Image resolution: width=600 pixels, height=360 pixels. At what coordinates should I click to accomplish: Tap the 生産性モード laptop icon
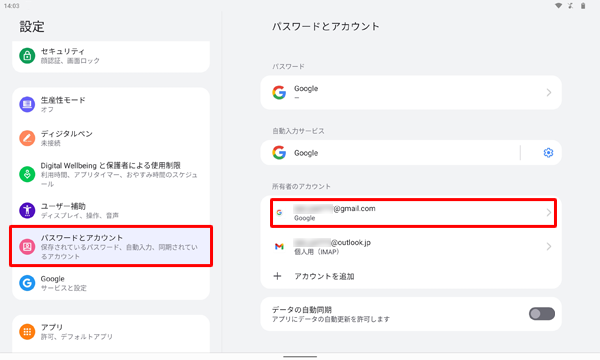(x=27, y=104)
